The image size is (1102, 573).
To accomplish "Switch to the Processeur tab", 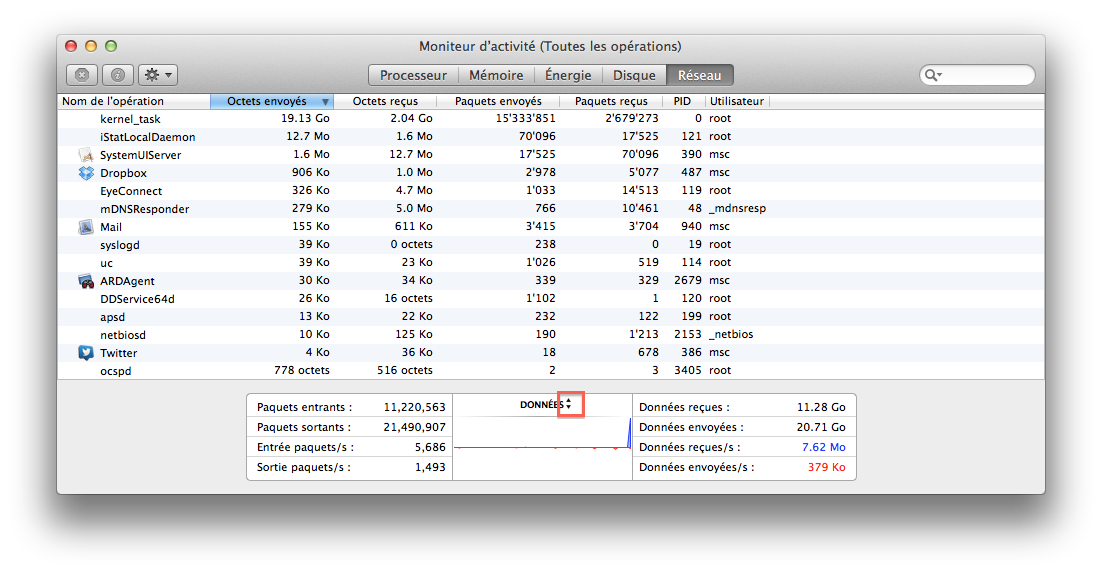I will click(413, 75).
